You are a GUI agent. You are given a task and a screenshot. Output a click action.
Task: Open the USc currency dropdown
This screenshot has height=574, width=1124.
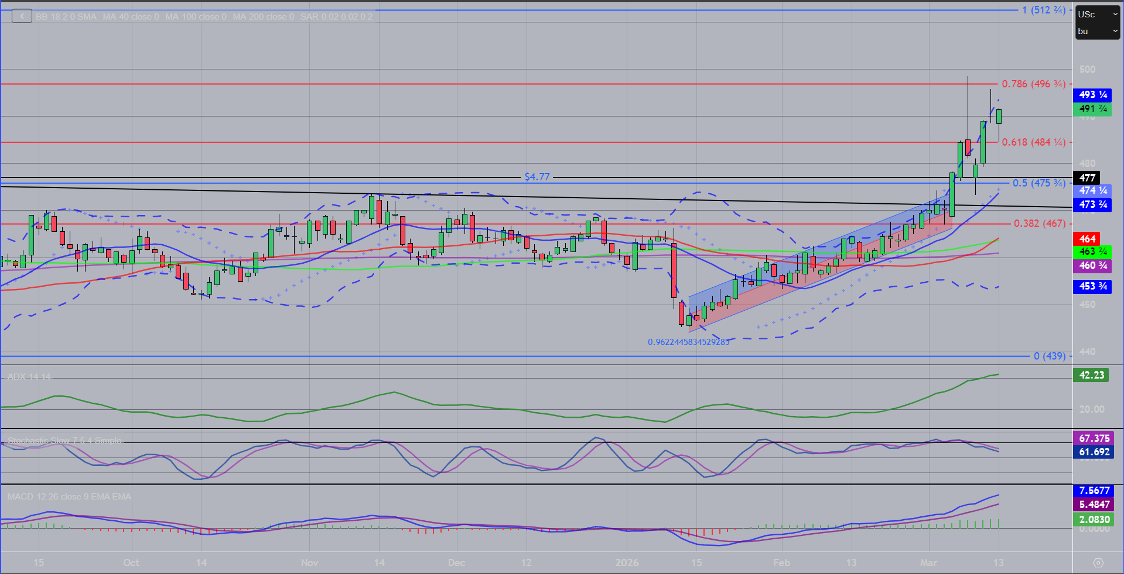1096,14
